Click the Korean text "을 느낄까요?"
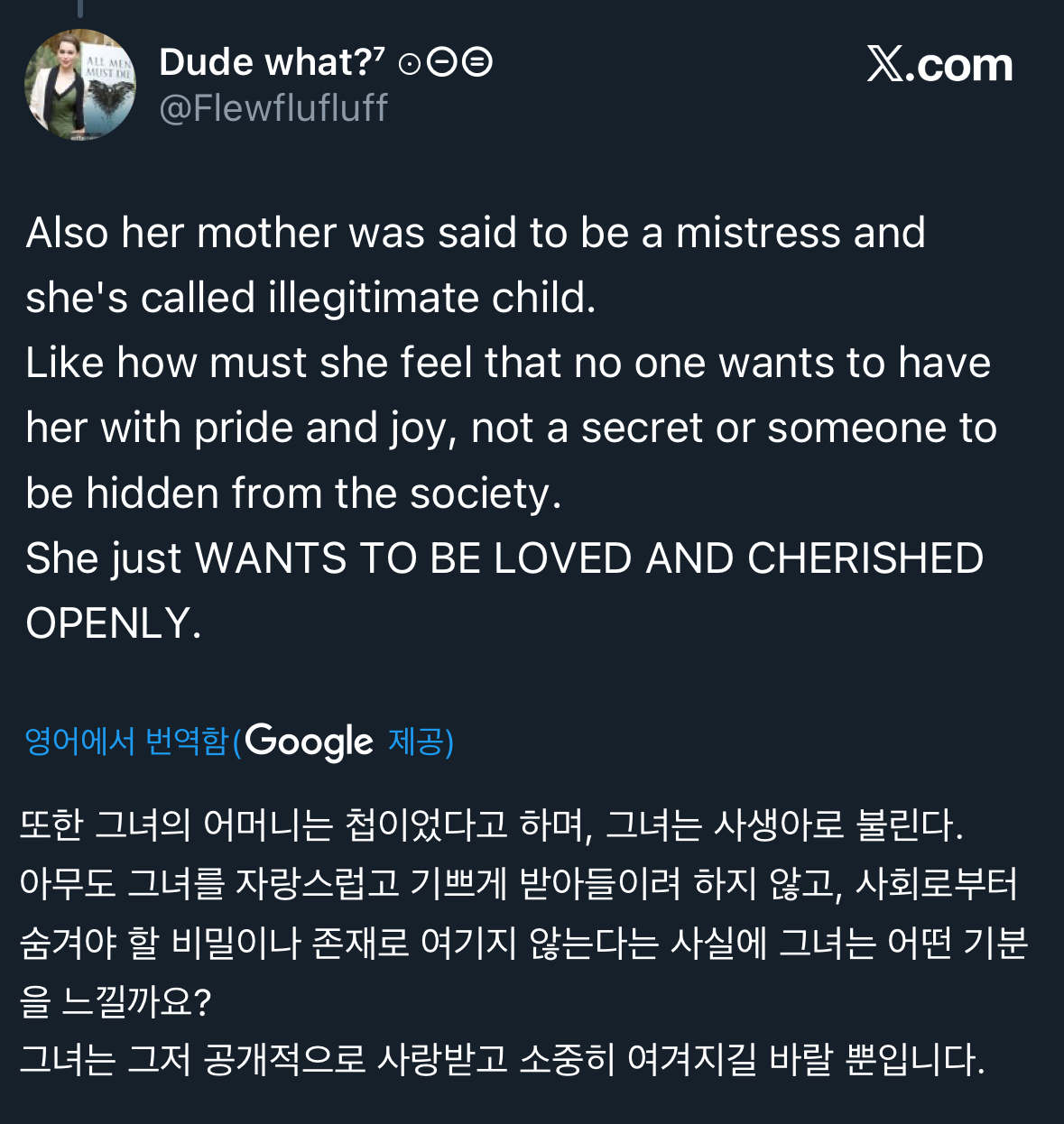 (x=116, y=1000)
